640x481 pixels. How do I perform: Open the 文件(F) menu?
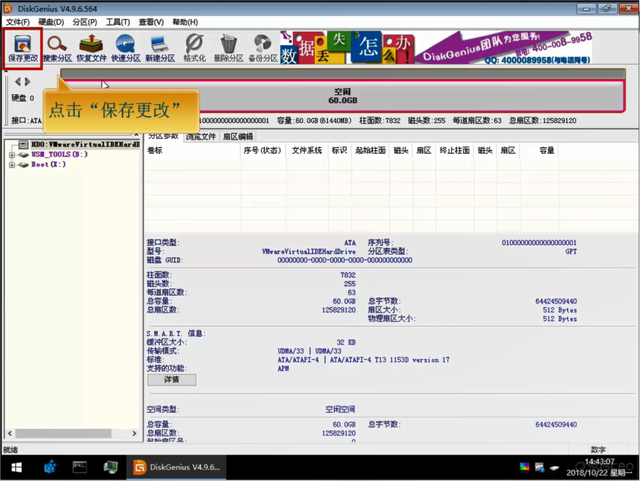tap(18, 22)
